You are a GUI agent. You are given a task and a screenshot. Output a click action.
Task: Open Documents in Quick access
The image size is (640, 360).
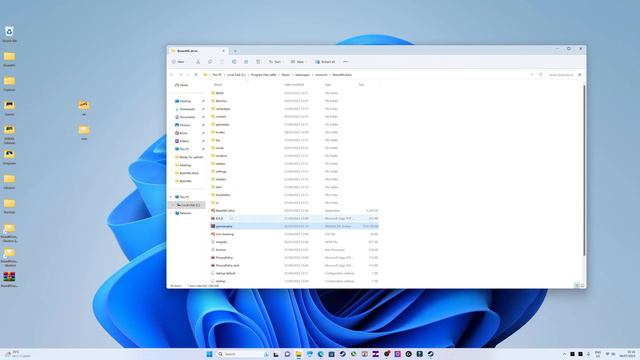pos(185,117)
